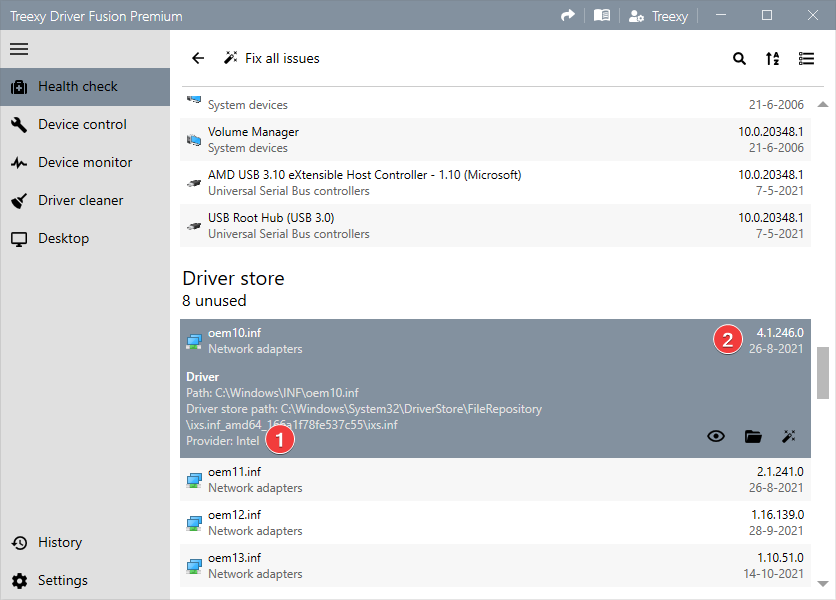Open Device monitor section
This screenshot has height=600, width=836.
(85, 162)
